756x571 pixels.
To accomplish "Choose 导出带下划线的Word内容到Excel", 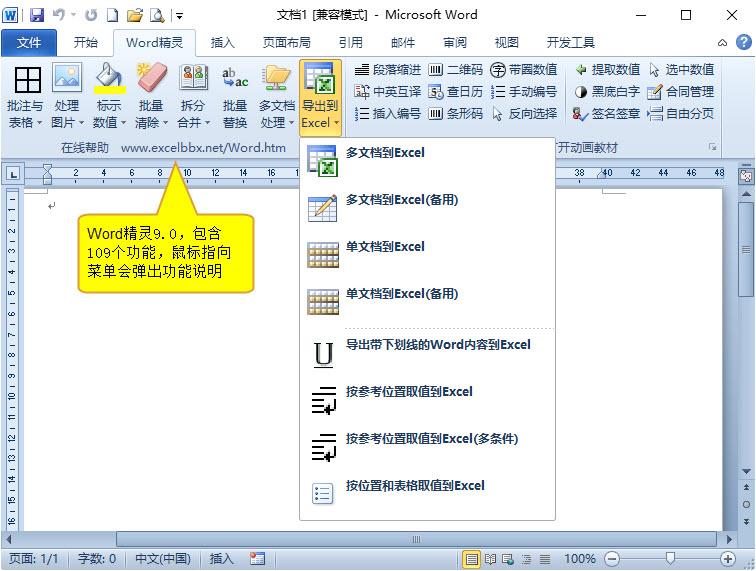I will pyautogui.click(x=427, y=353).
